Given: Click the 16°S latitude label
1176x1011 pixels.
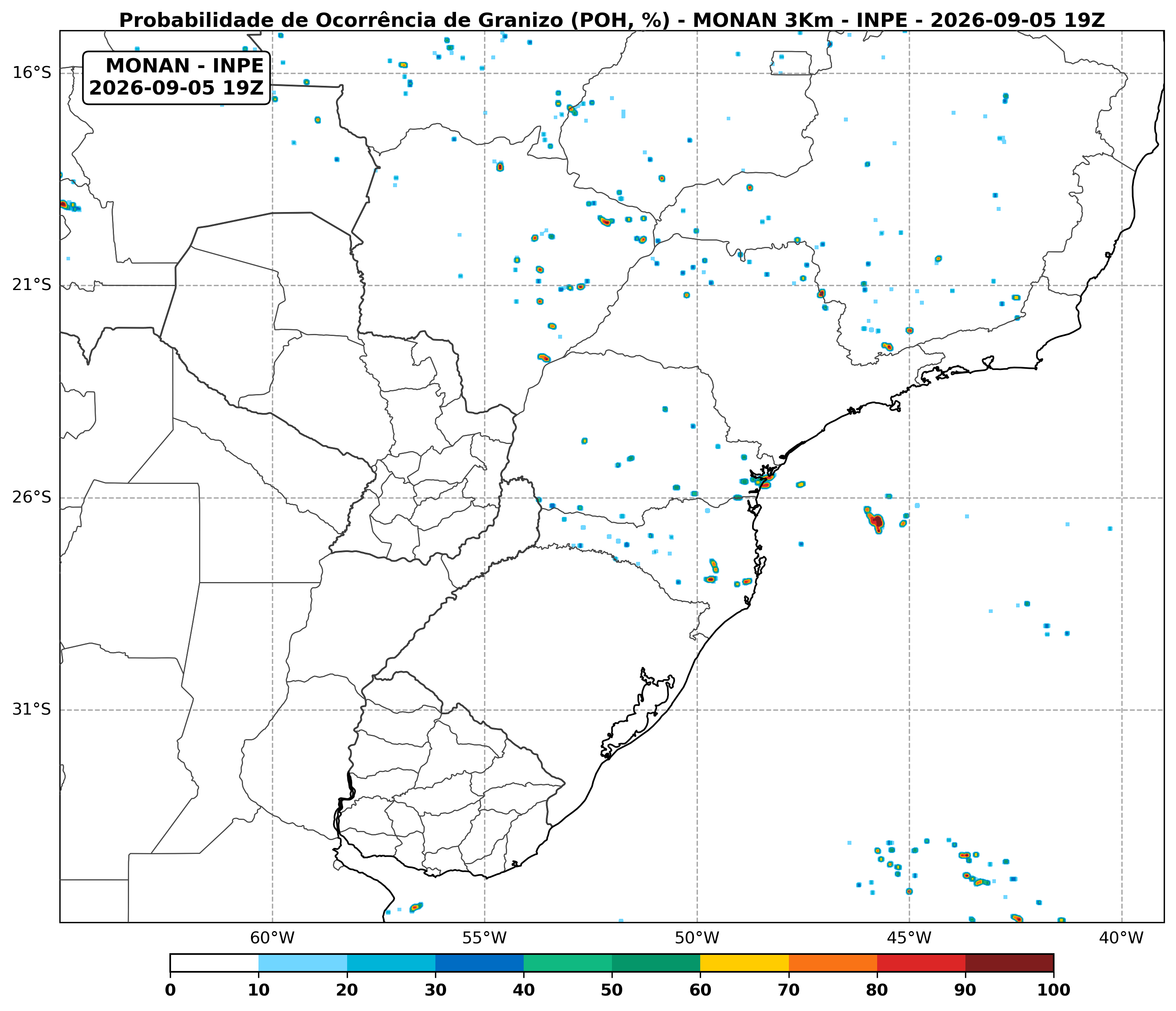Looking at the screenshot, I should [x=32, y=73].
